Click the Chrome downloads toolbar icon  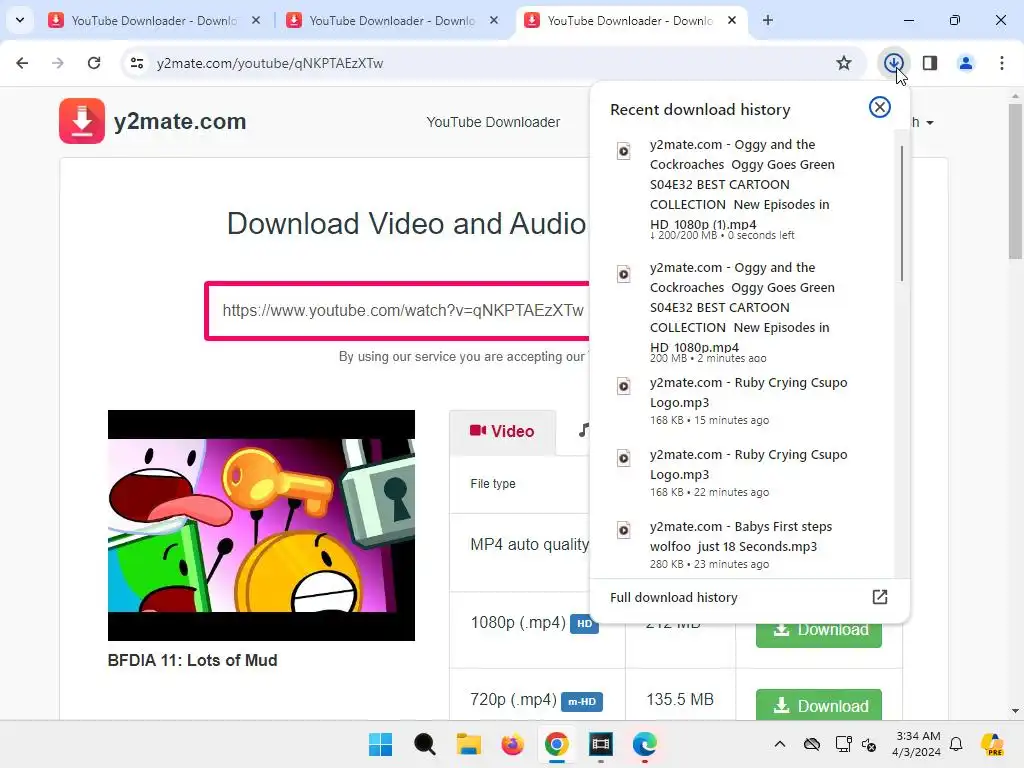[893, 63]
